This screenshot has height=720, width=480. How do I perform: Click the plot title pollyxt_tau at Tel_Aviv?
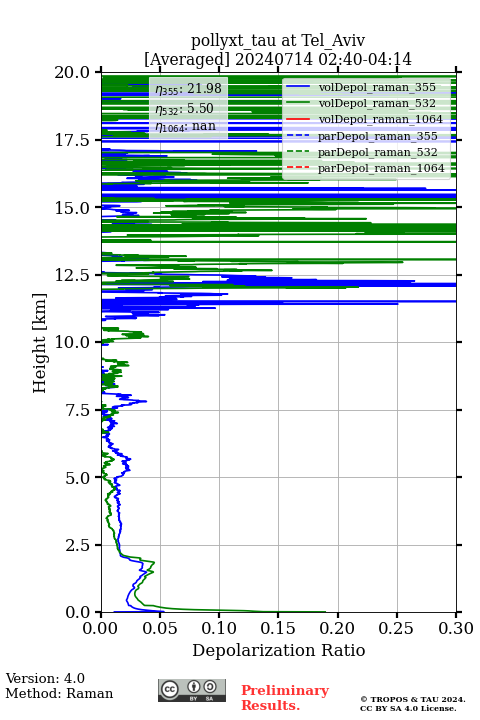(x=278, y=40)
